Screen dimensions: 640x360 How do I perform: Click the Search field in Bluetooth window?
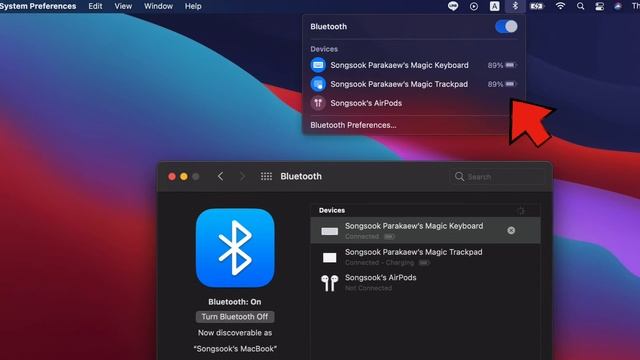pos(497,177)
